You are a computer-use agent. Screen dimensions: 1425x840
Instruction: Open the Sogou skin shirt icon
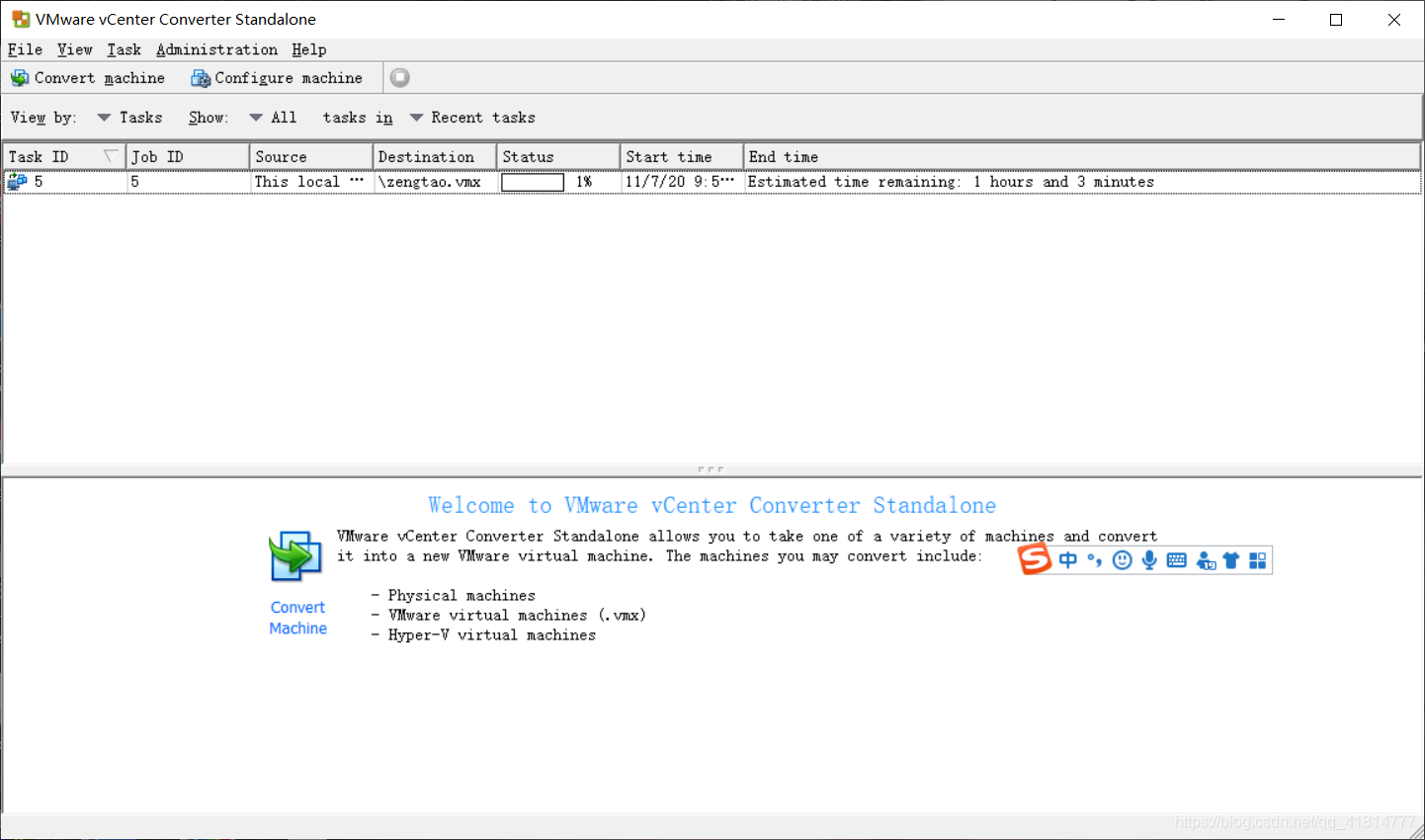1231,560
